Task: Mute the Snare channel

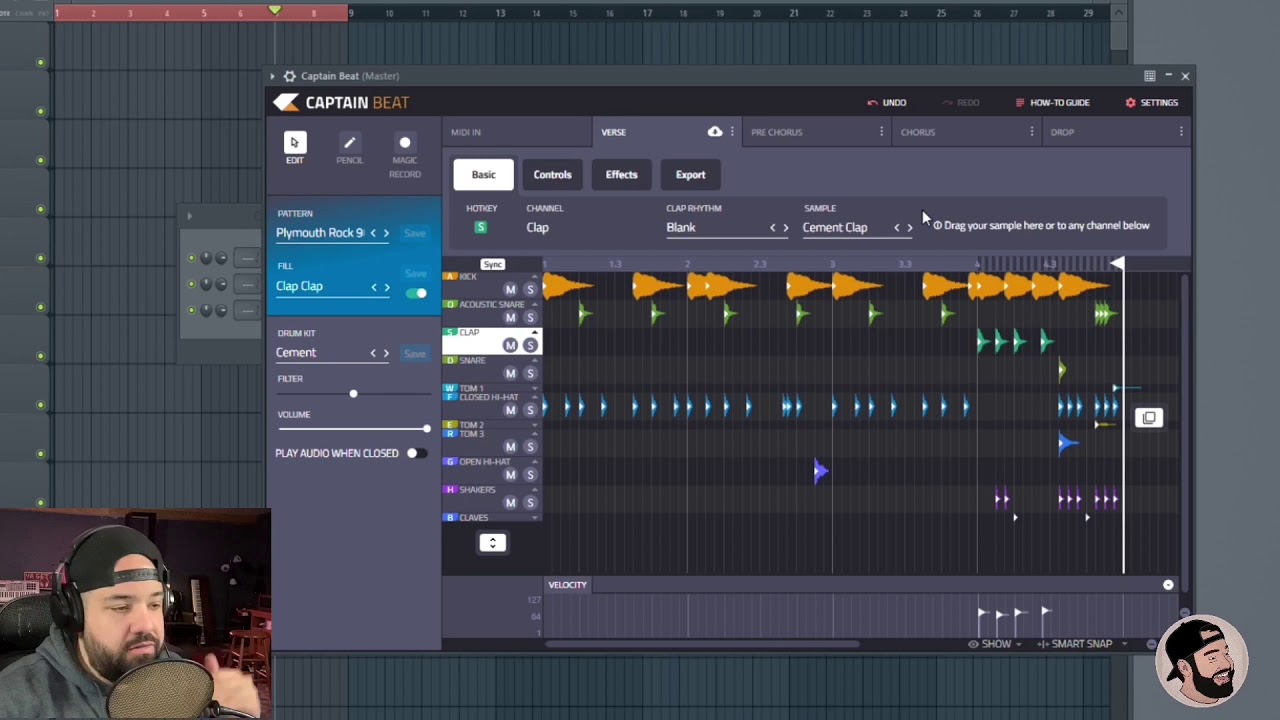Action: point(510,373)
